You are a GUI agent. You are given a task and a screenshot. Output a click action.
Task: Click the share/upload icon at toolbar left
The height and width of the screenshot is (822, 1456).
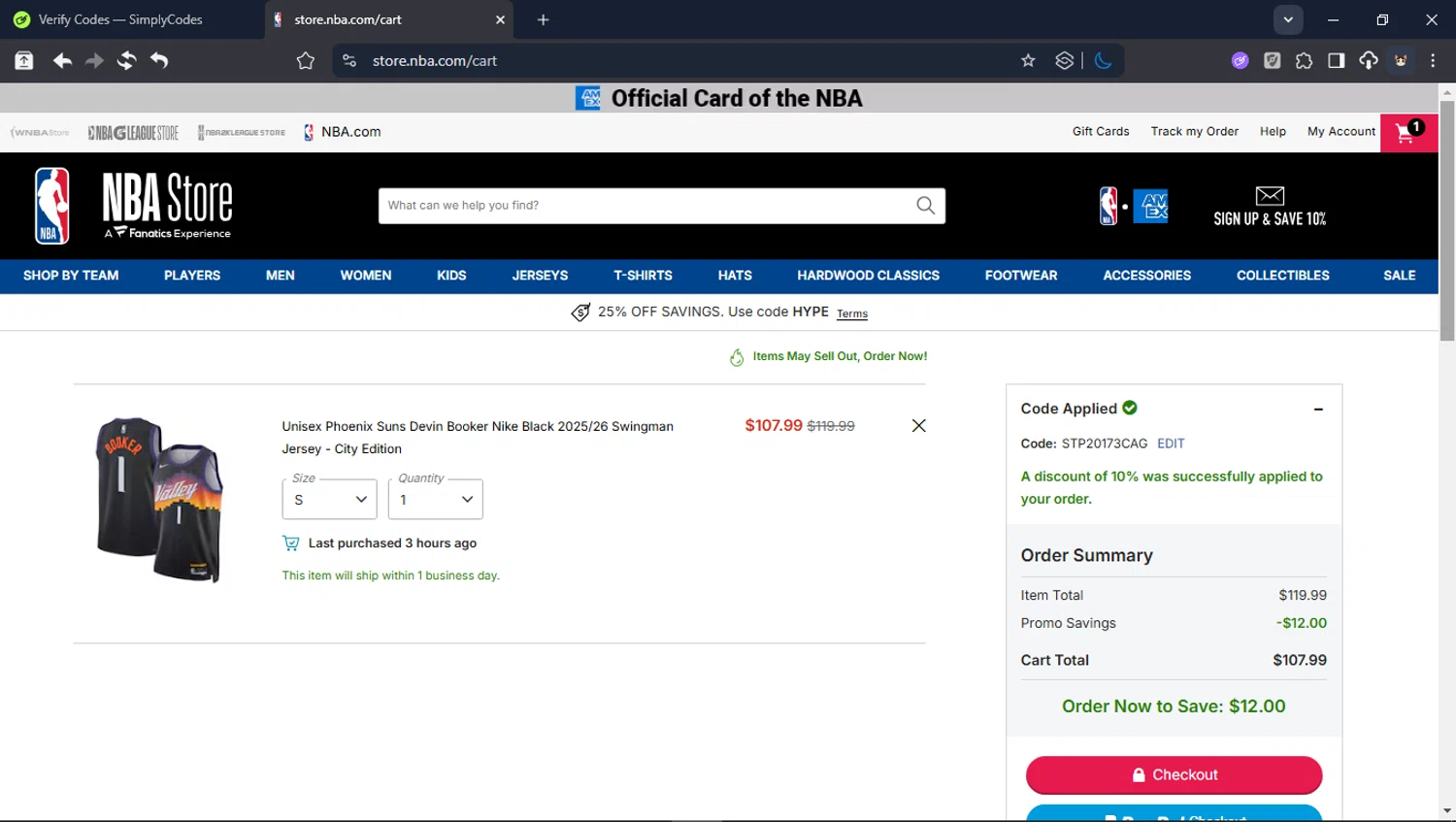(x=24, y=60)
